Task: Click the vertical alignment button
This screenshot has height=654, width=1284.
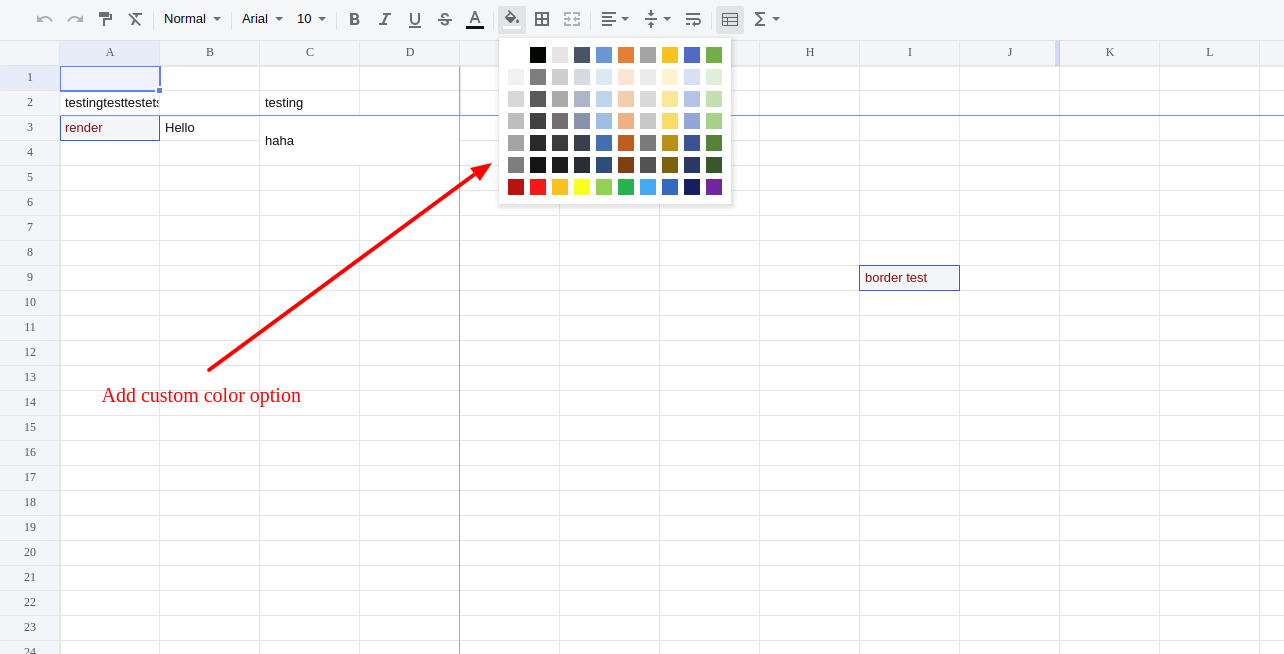Action: pyautogui.click(x=656, y=19)
